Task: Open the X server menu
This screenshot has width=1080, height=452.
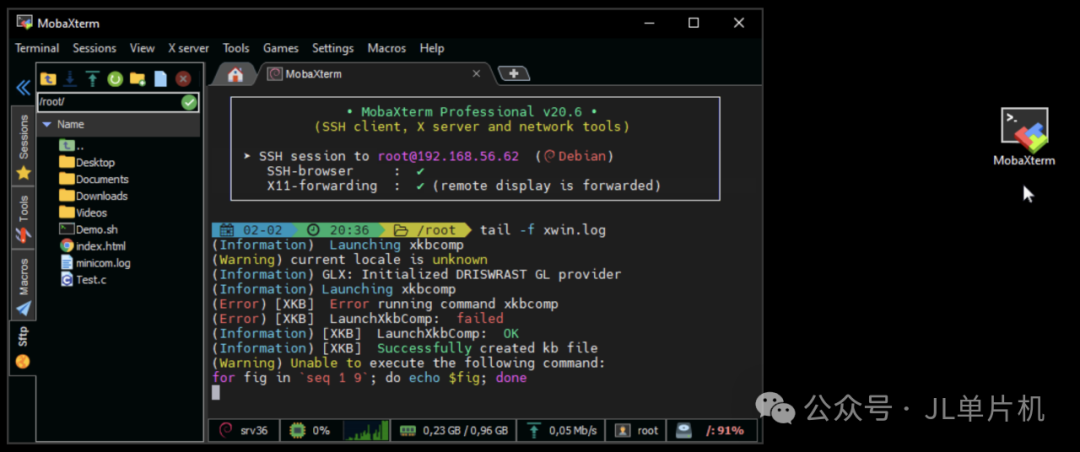Action: pos(189,48)
